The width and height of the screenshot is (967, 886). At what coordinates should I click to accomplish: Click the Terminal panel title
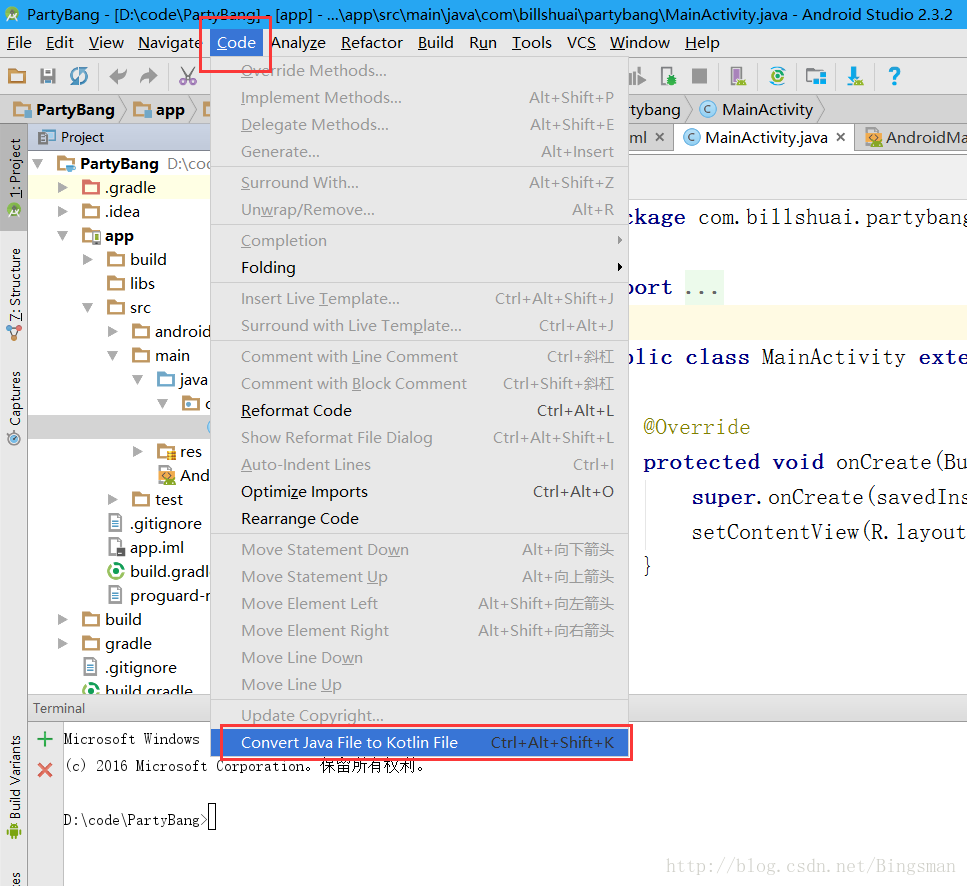tap(59, 708)
